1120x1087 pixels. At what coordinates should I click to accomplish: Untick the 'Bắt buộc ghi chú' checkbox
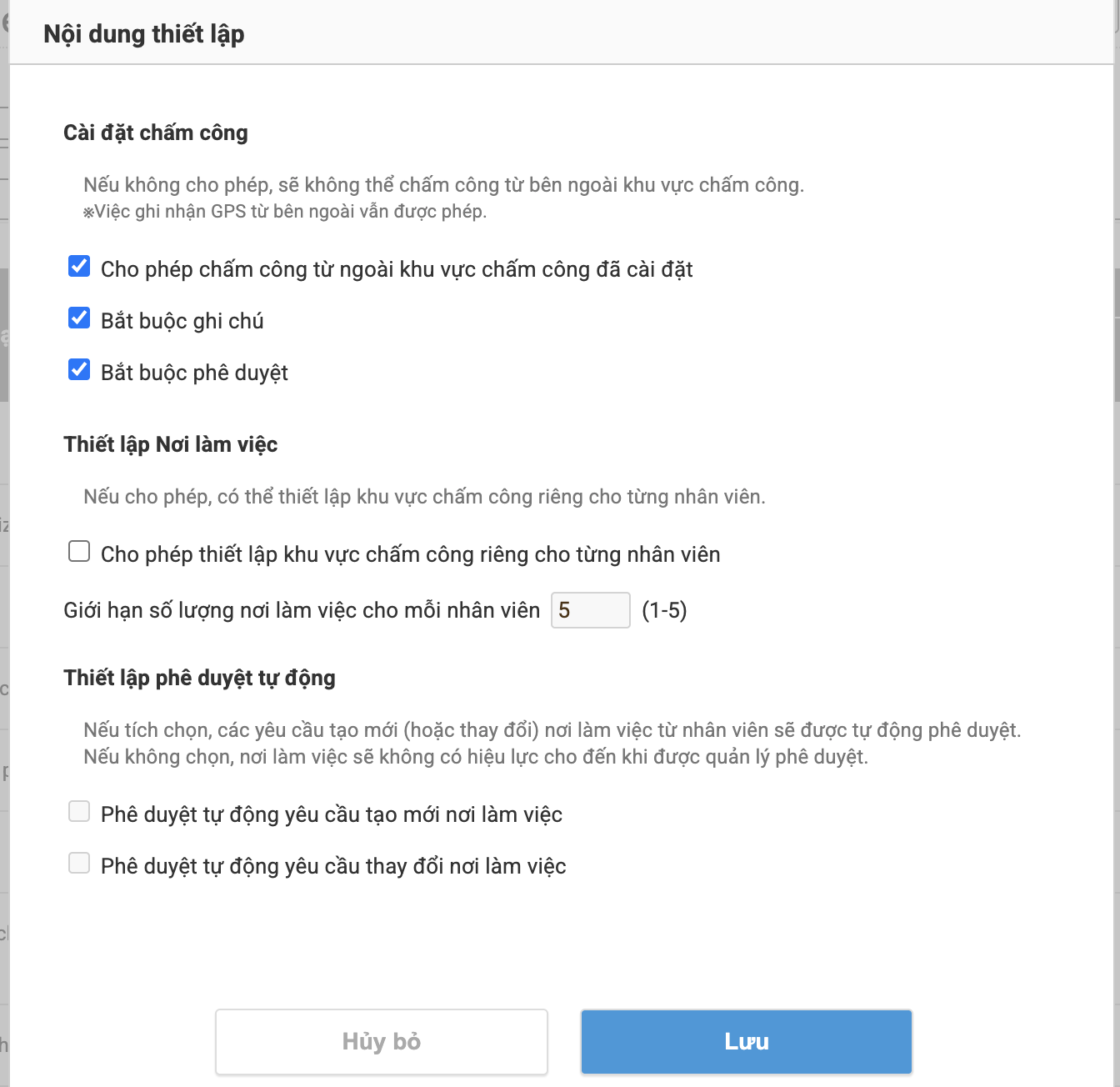point(79,318)
